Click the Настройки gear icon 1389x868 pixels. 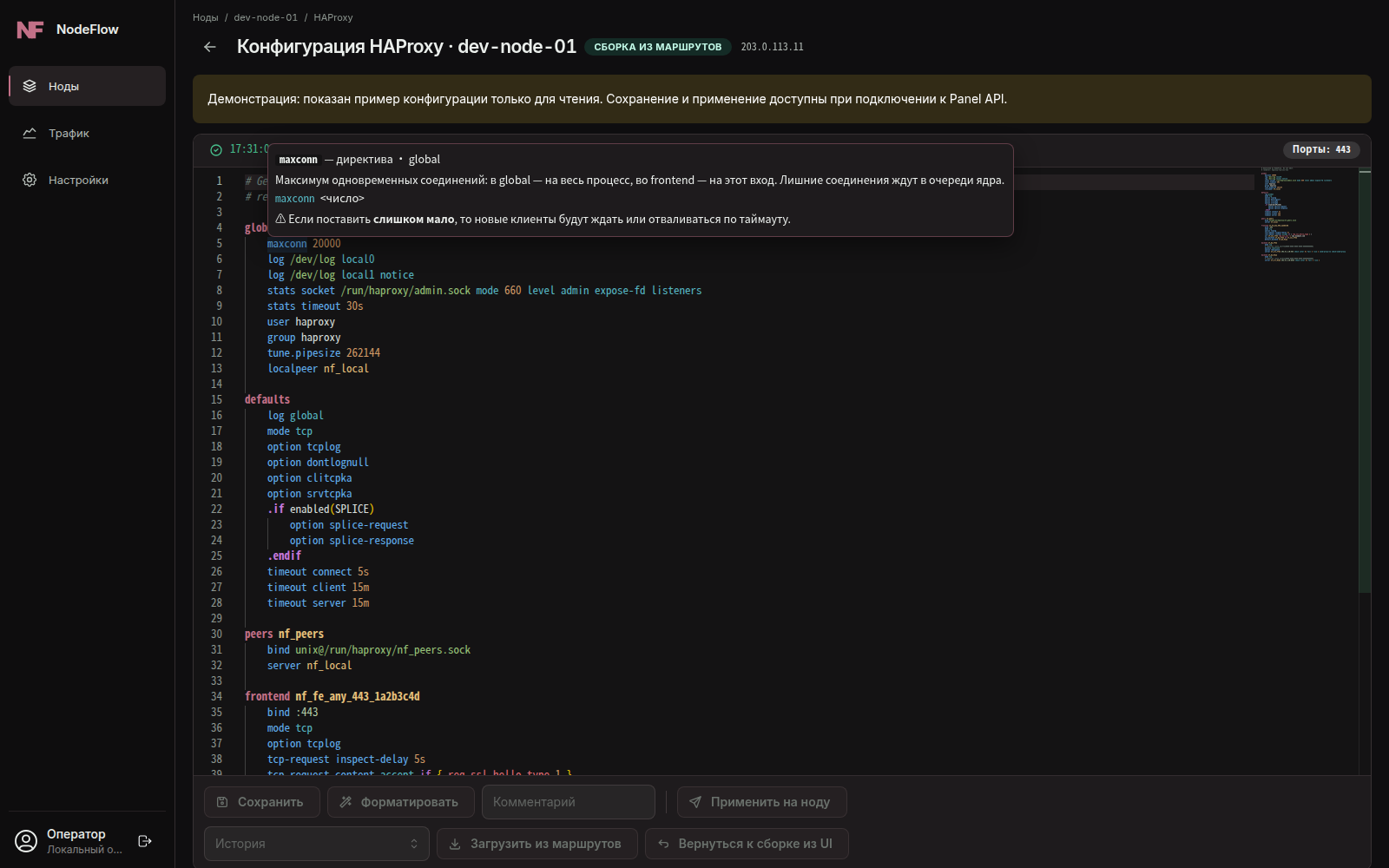pos(30,180)
